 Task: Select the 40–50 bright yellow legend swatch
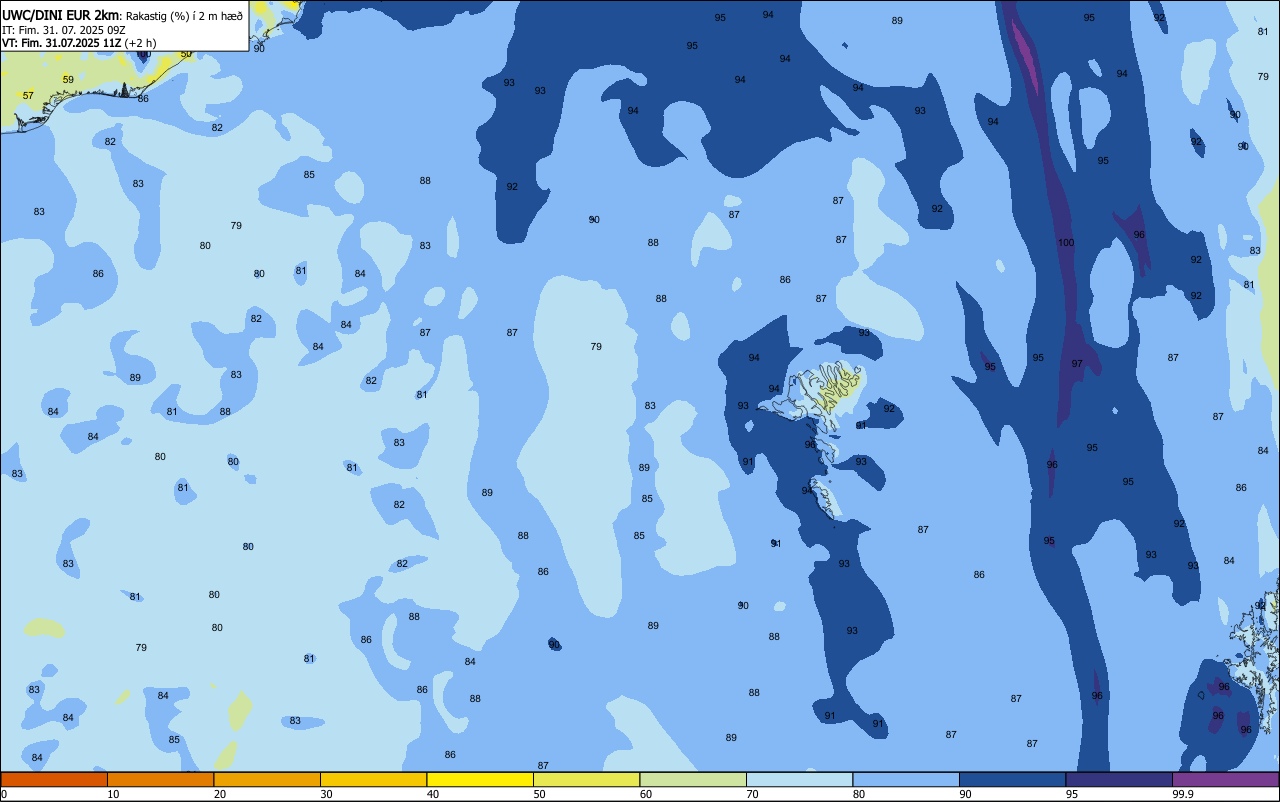[480, 779]
